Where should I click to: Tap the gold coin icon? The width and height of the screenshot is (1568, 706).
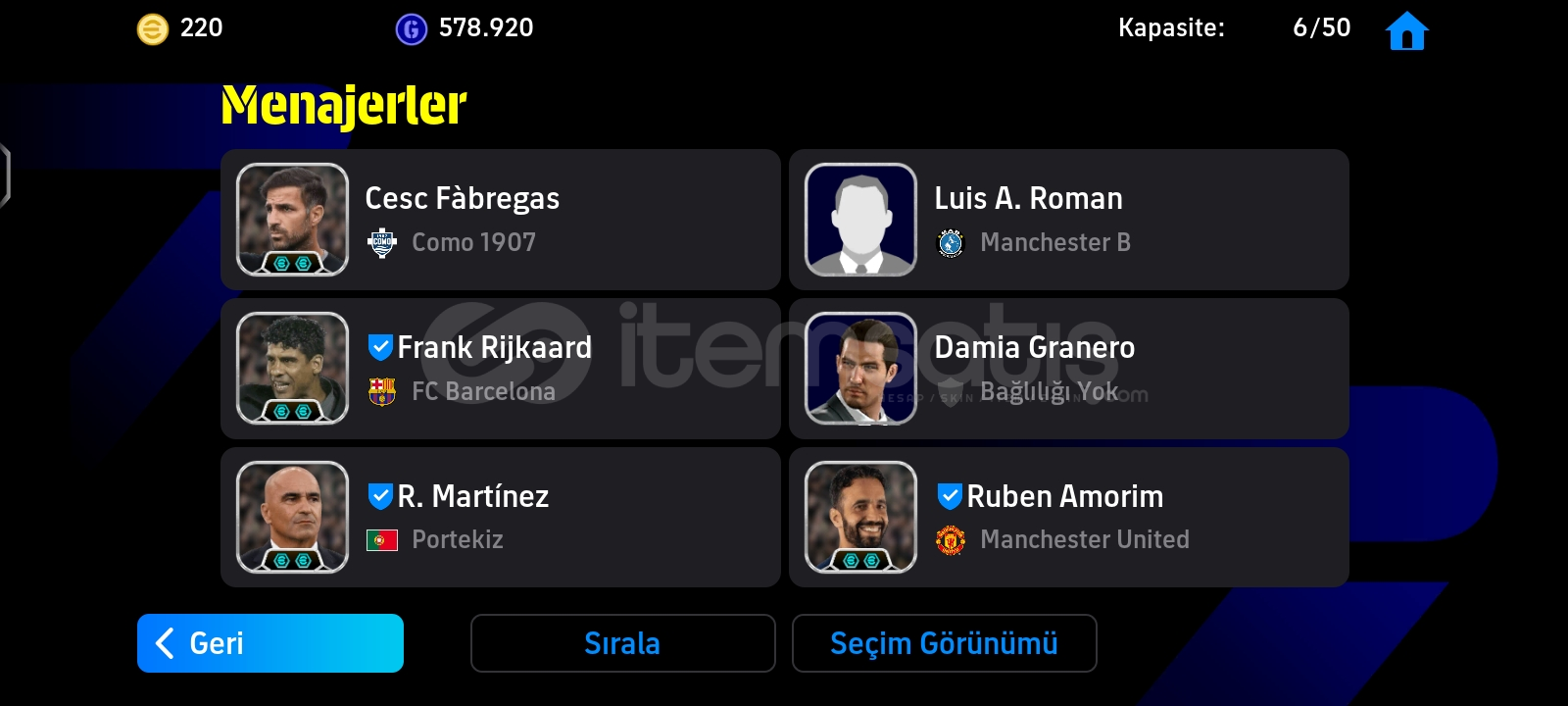click(152, 29)
